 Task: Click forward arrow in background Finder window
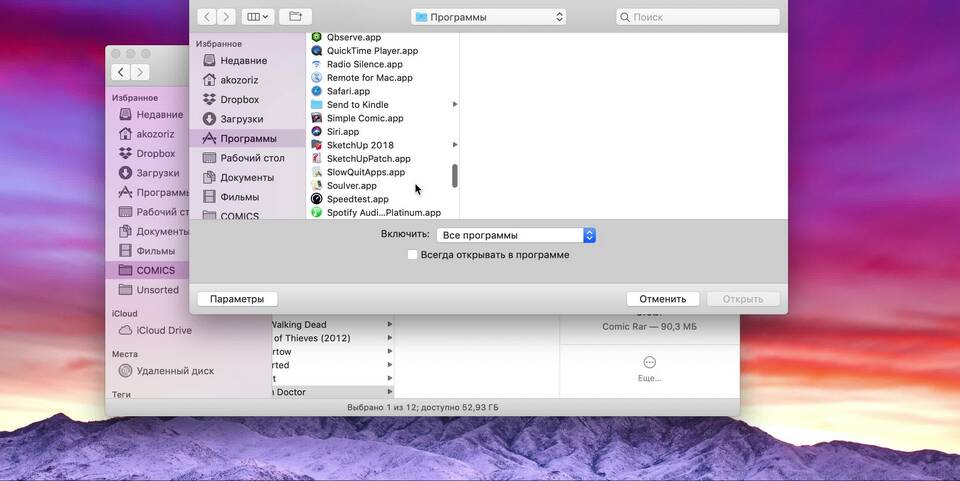(140, 73)
